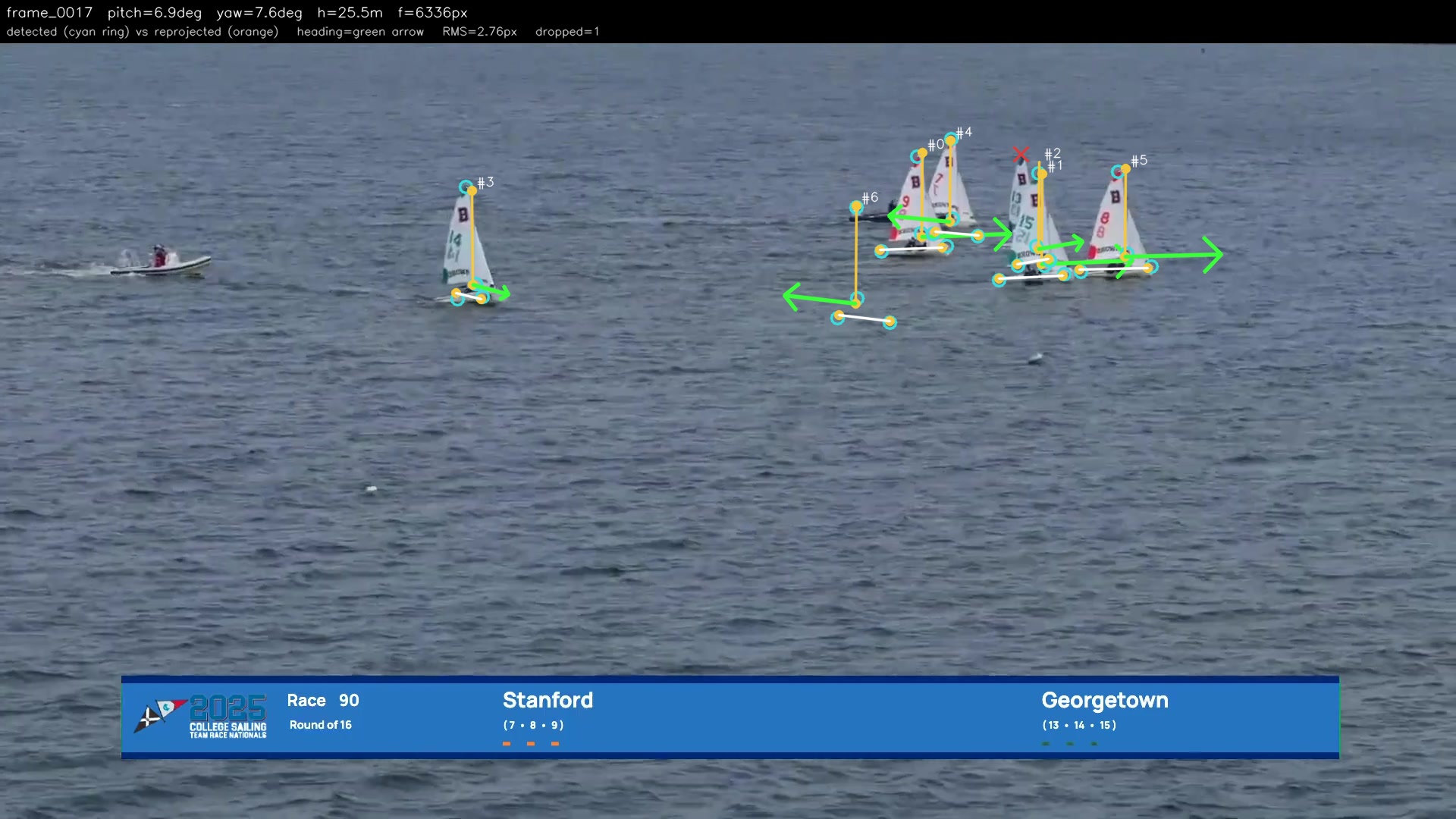Click the 'Race 90' text in the banner
The height and width of the screenshot is (819, 1456).
(323, 701)
